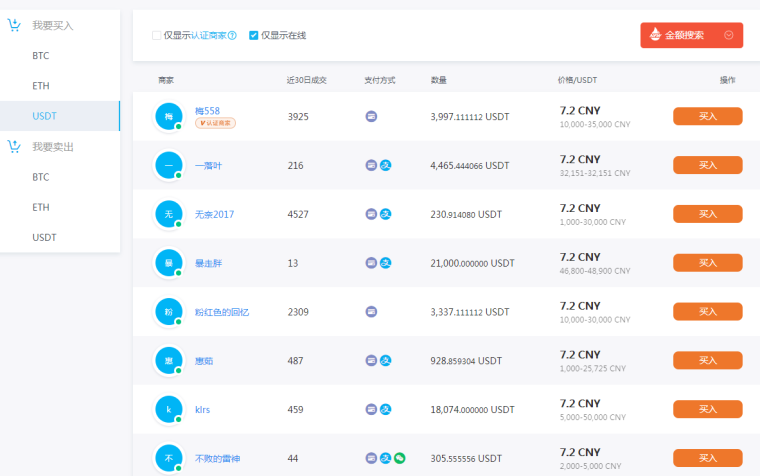This screenshot has width=760, height=476.
Task: Uncheck the 仅显示在线 checkbox
Action: 254,36
